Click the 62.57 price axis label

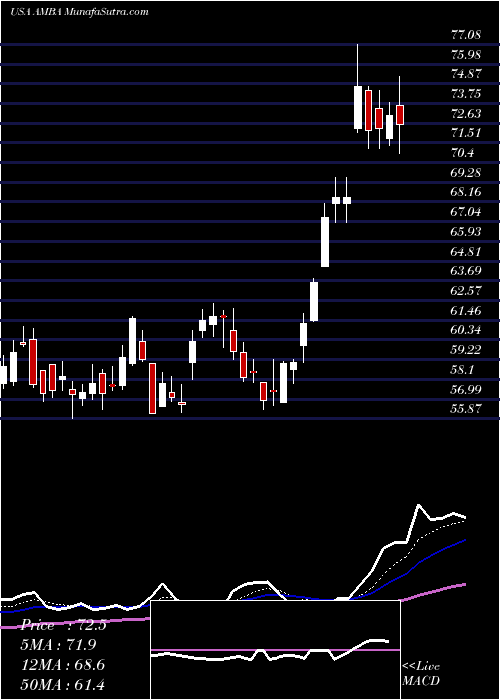[x=467, y=291]
